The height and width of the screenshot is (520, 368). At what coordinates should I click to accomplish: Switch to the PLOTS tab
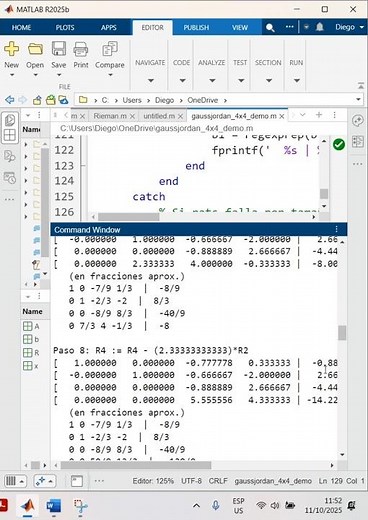pos(65,28)
